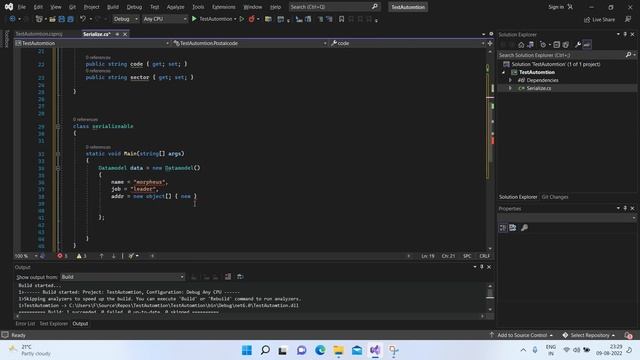Click Alphabetical sort icon in Properties panel
Image resolution: width=640 pixels, height=360 pixels.
point(513,228)
